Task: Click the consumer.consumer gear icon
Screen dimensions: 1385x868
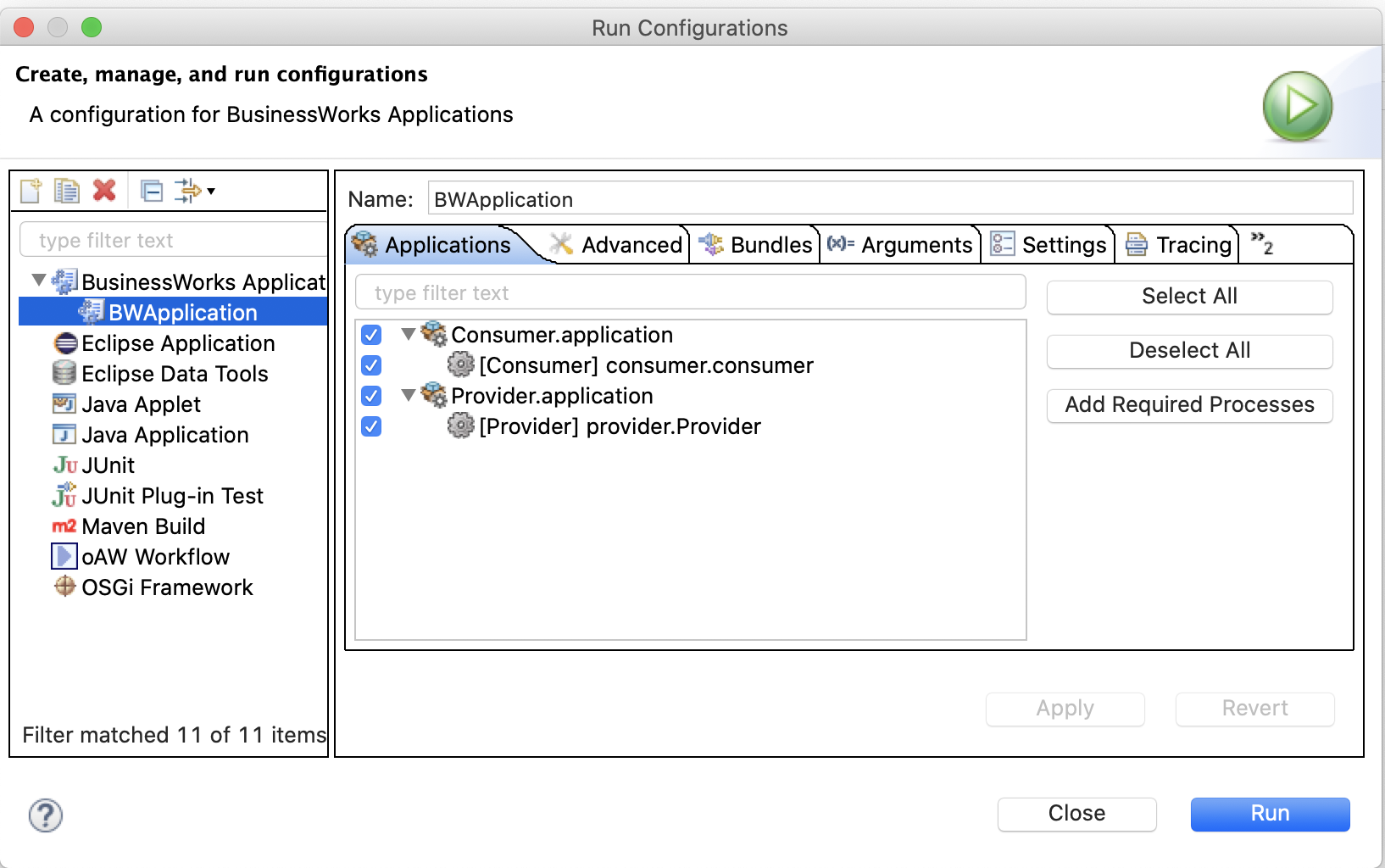Action: click(x=460, y=364)
